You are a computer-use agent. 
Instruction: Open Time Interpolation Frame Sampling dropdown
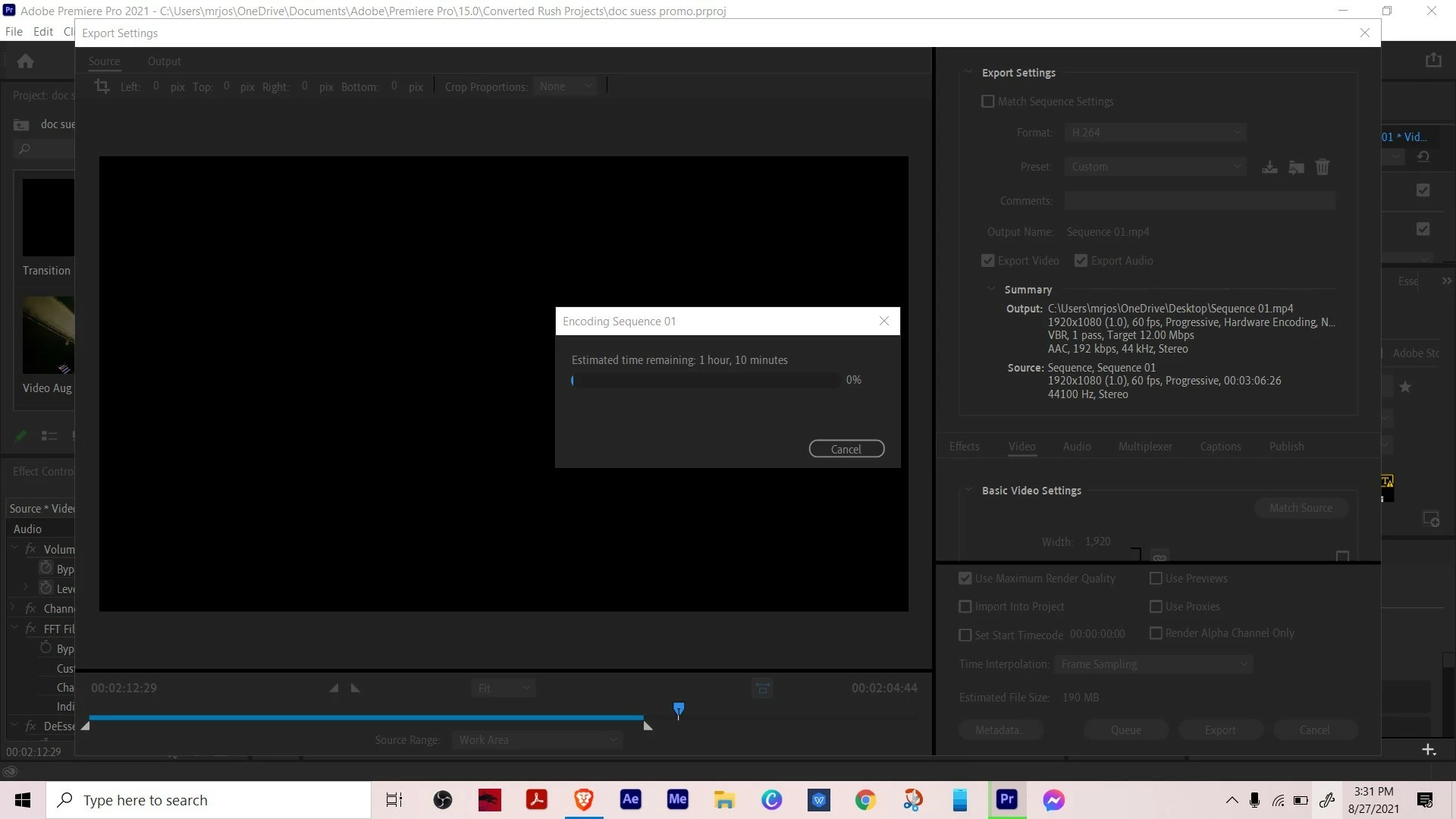coord(1153,664)
